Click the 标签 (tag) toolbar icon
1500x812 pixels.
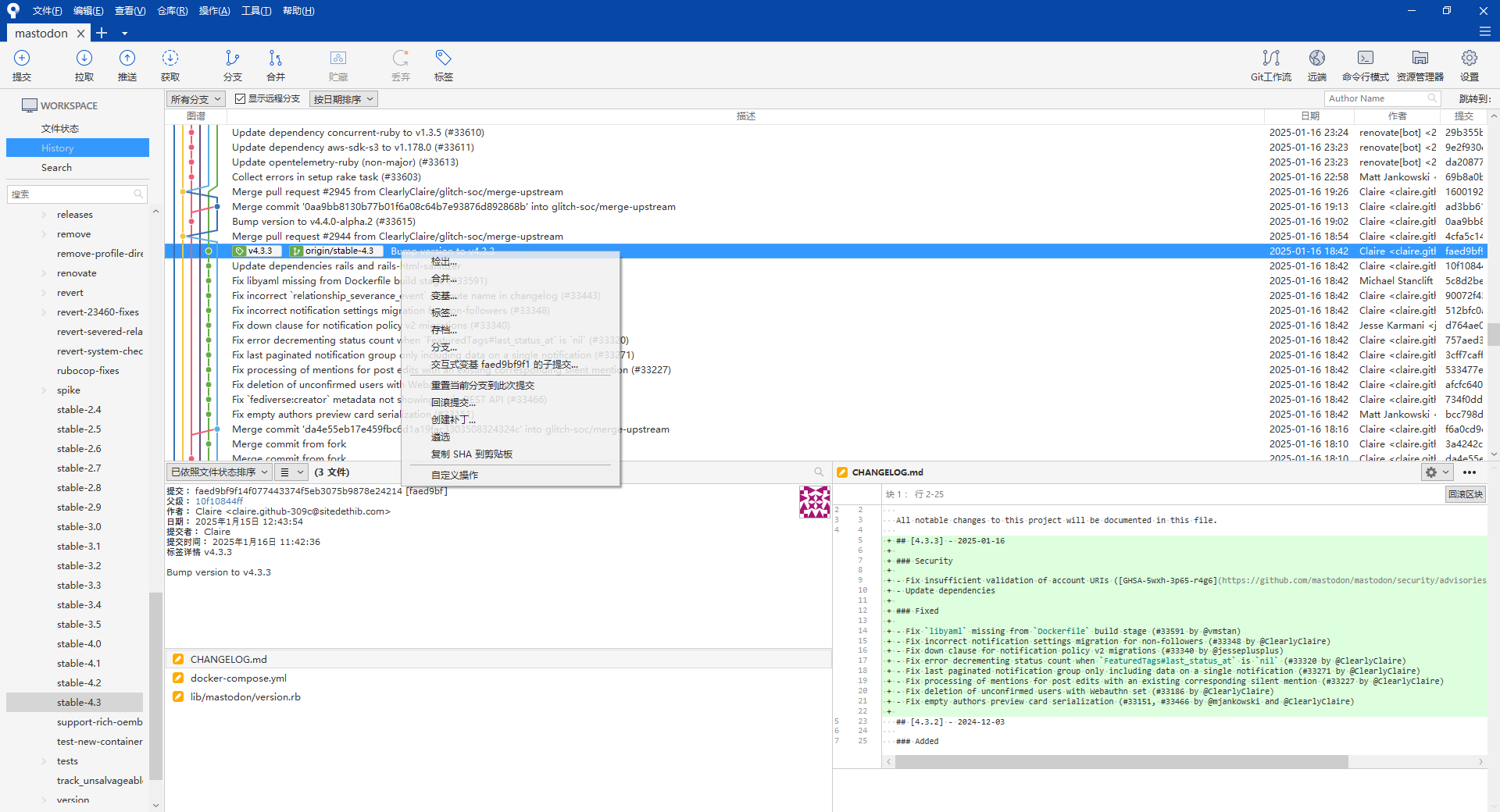tap(444, 65)
